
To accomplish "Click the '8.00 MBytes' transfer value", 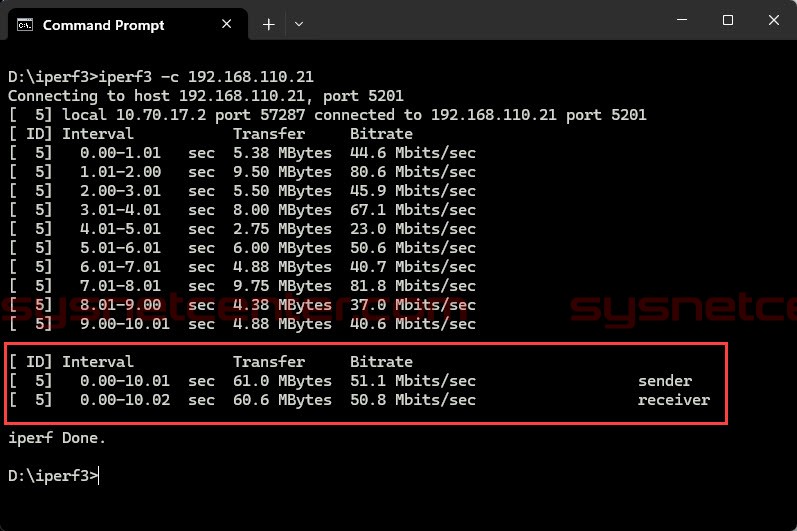I will pos(282,210).
